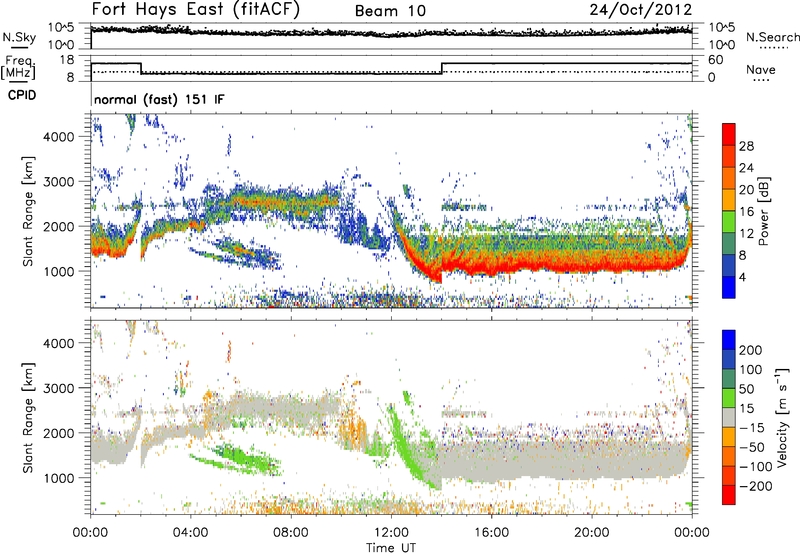Click the dotted line sample under "N.Search"

pos(773,47)
